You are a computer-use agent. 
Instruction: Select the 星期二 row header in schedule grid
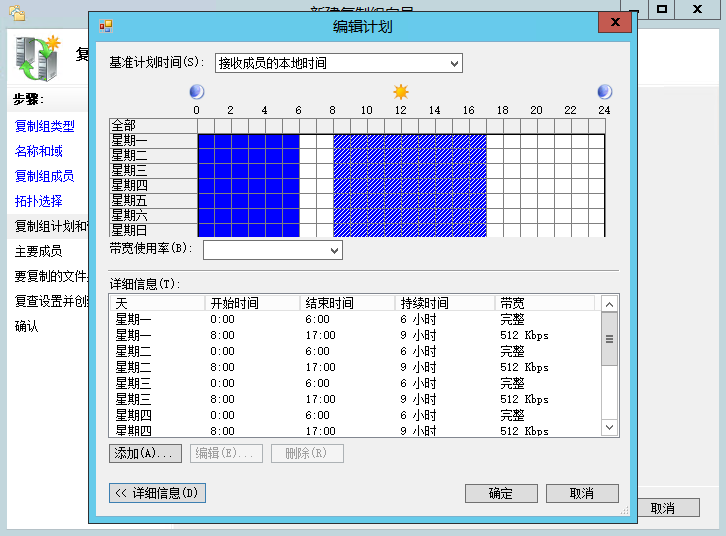click(153, 156)
